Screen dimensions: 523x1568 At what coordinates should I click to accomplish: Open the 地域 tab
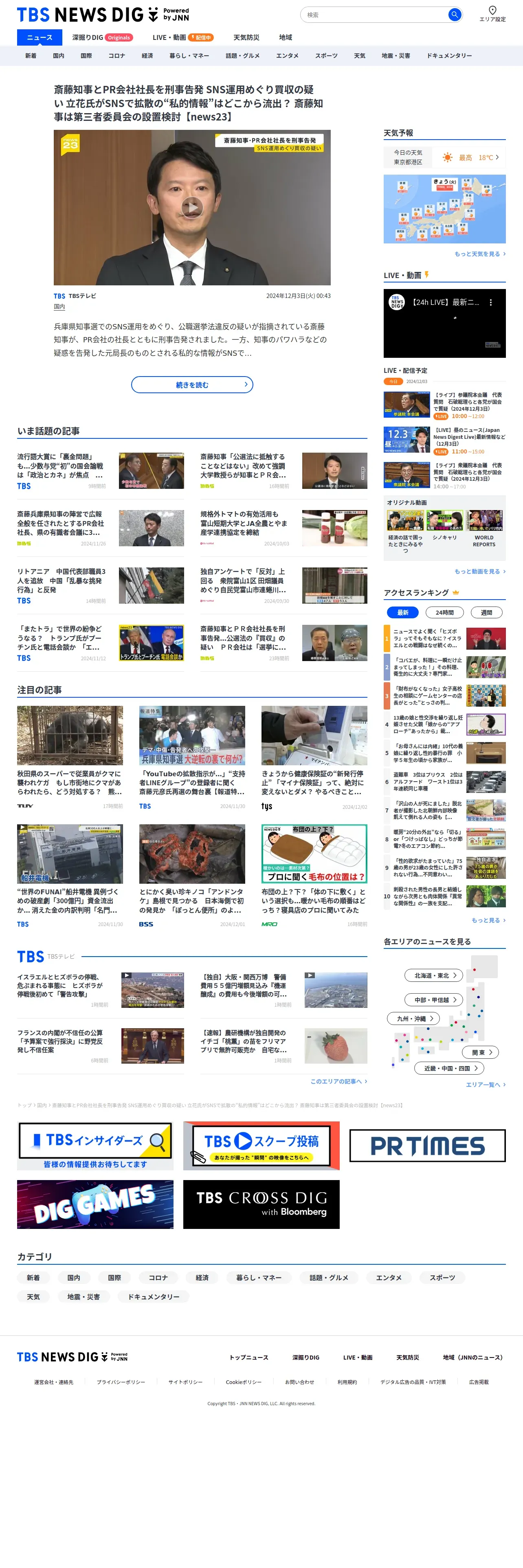(x=286, y=38)
